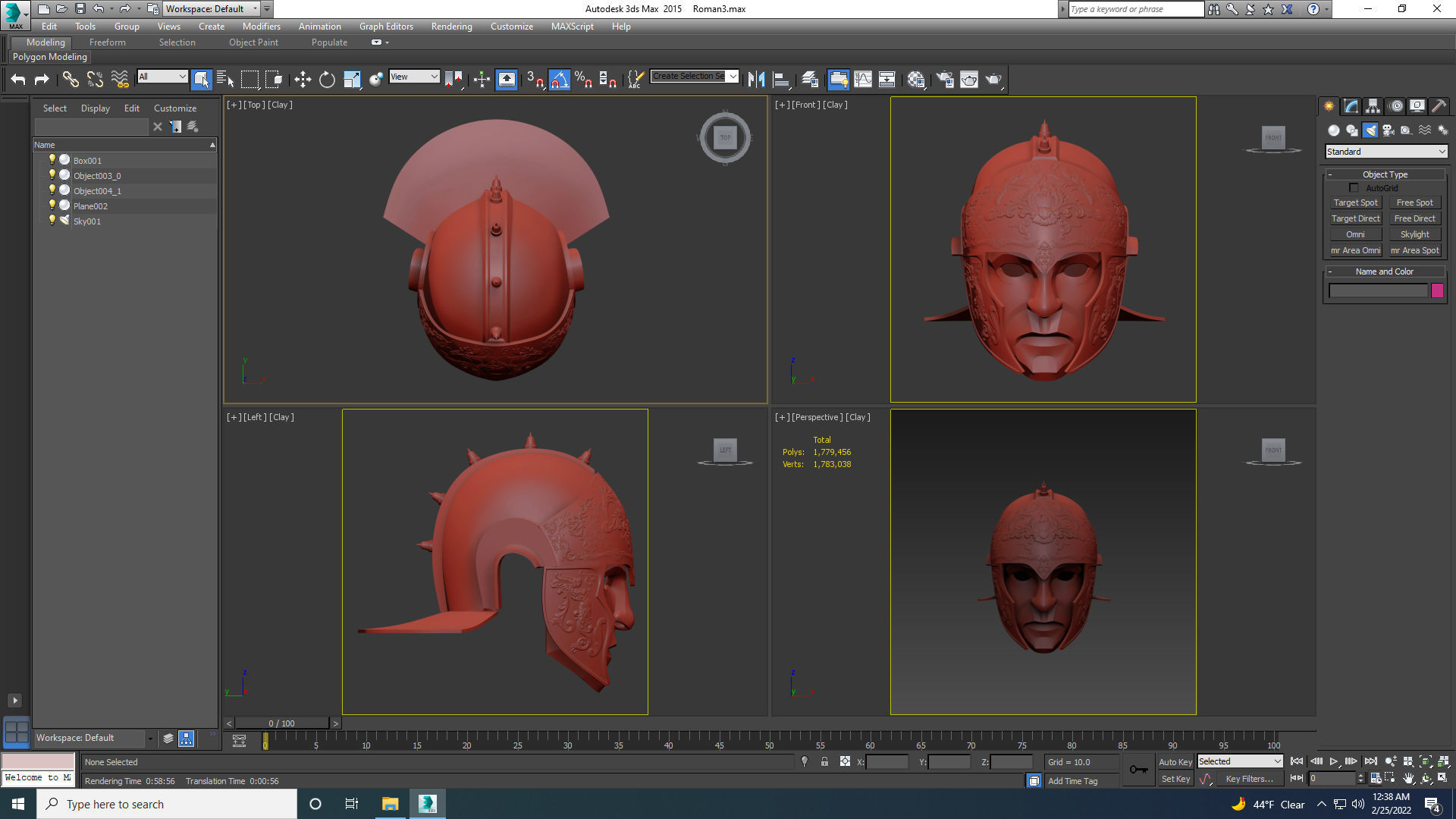
Task: Switch to the Freeform ribbon tab
Action: coord(108,42)
